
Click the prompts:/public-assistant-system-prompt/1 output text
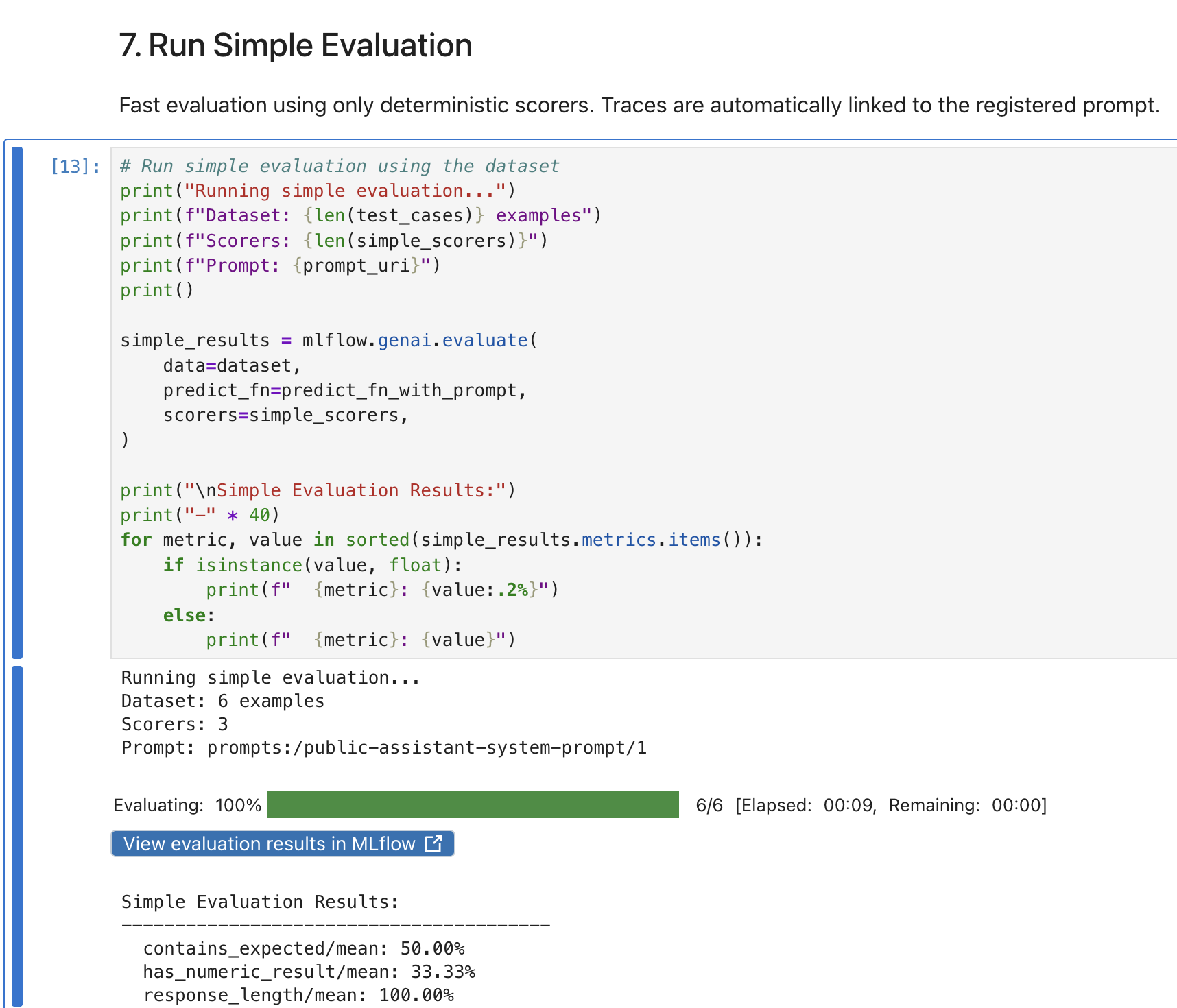[x=427, y=747]
